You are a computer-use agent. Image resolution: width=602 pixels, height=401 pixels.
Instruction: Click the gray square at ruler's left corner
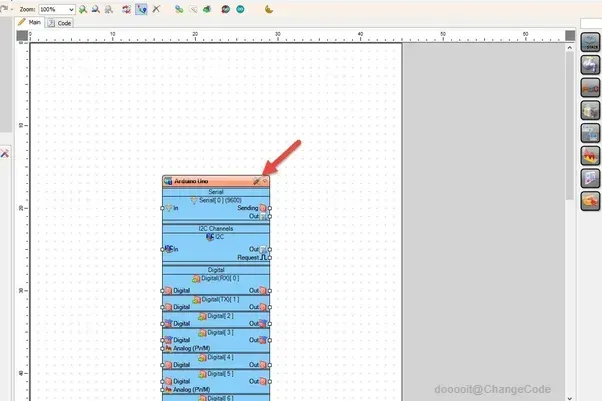pyautogui.click(x=22, y=36)
